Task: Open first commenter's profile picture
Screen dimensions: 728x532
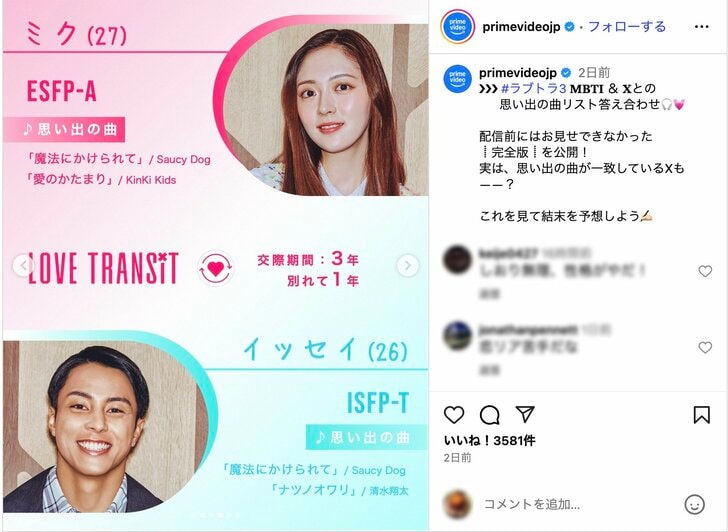Action: (x=457, y=259)
